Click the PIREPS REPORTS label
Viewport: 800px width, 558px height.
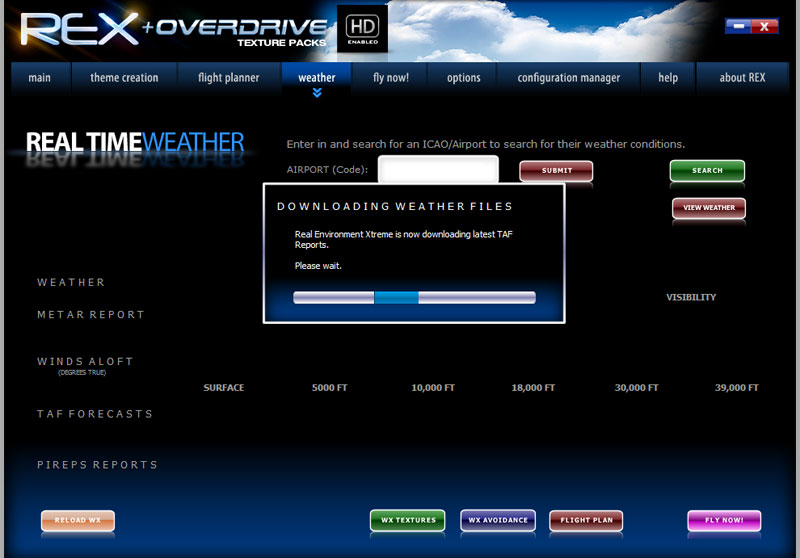97,465
